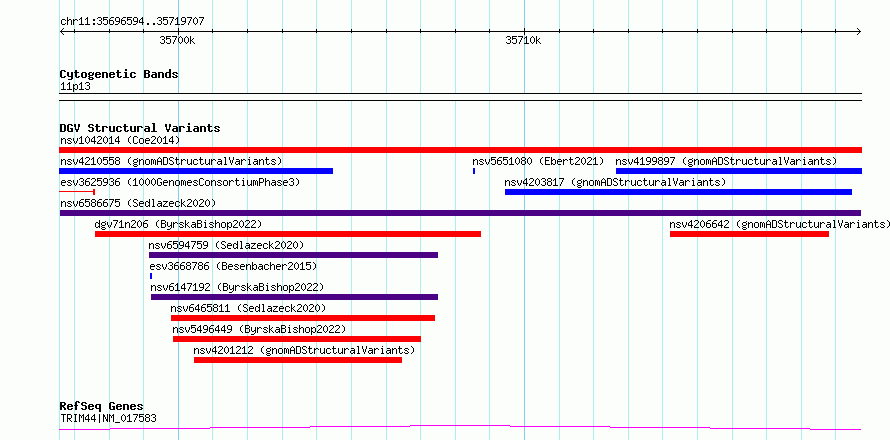Open the nsv5651080 (Ebert2021) label
The width and height of the screenshot is (890, 440).
(x=538, y=161)
